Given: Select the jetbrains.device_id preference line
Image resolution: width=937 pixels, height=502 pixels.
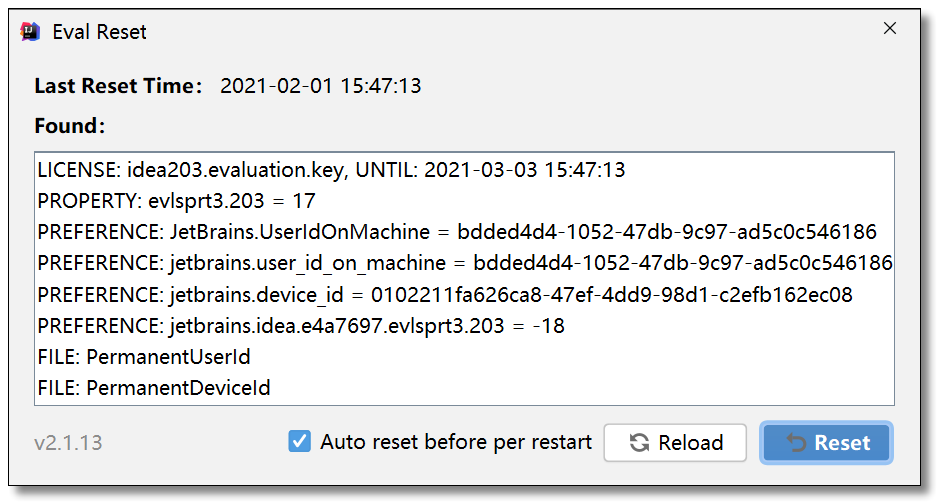Looking at the screenshot, I should point(445,295).
